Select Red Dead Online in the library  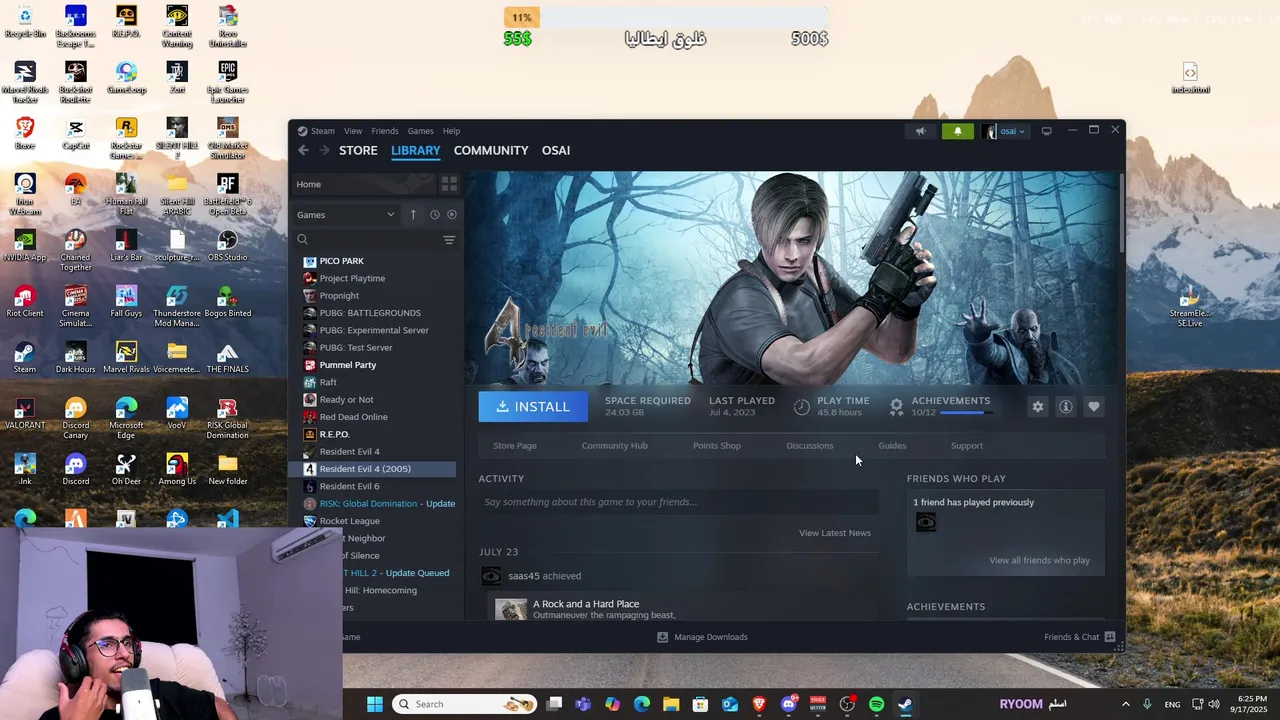coord(353,417)
